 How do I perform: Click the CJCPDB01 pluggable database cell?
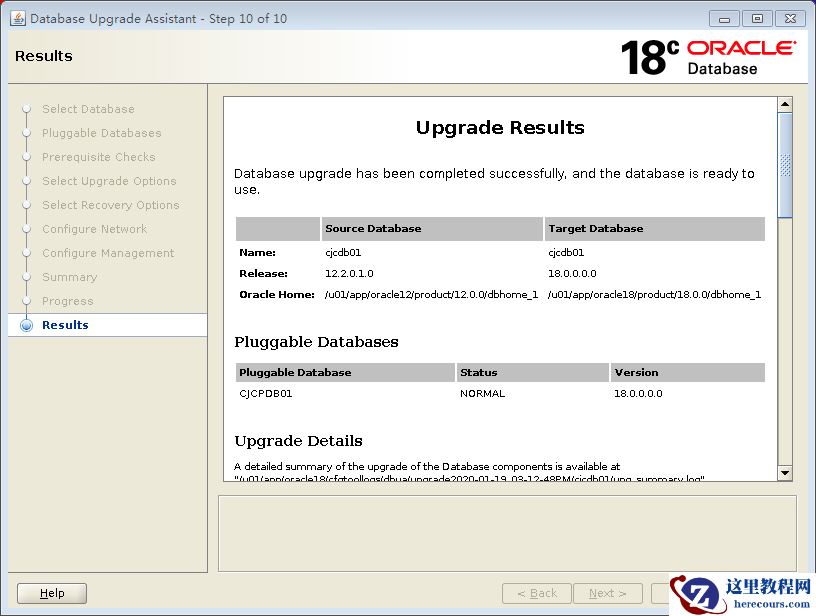[265, 394]
